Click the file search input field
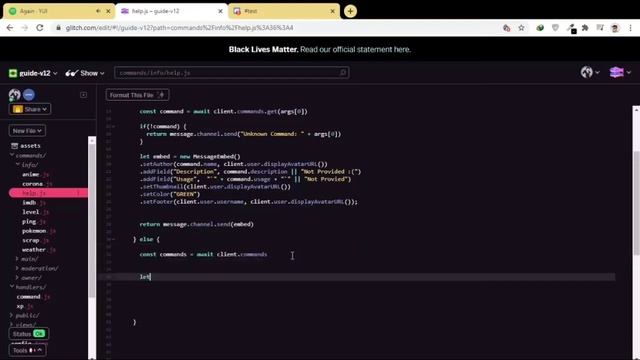The image size is (640, 360). (231, 73)
